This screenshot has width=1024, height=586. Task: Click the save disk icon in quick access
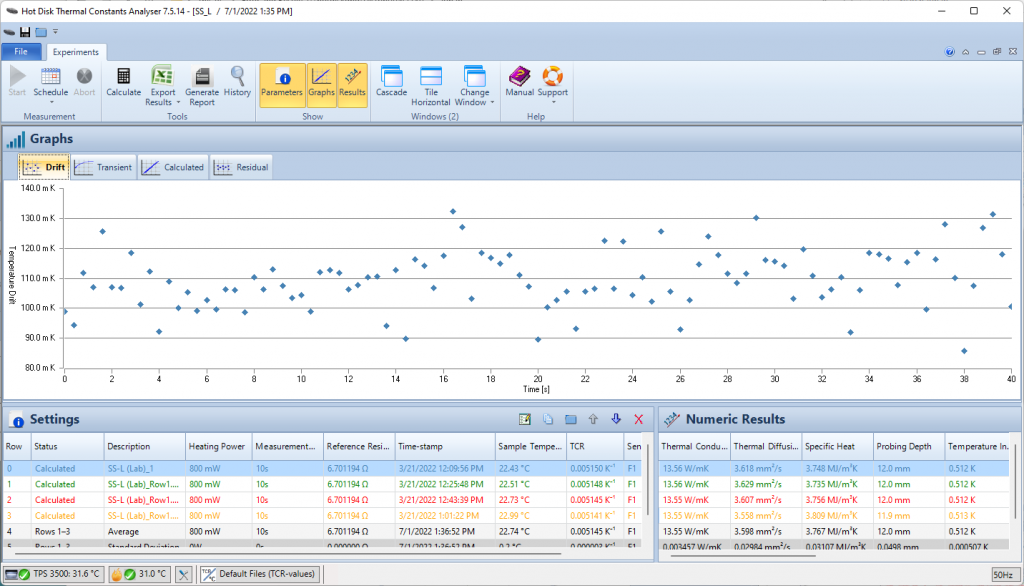(25, 32)
